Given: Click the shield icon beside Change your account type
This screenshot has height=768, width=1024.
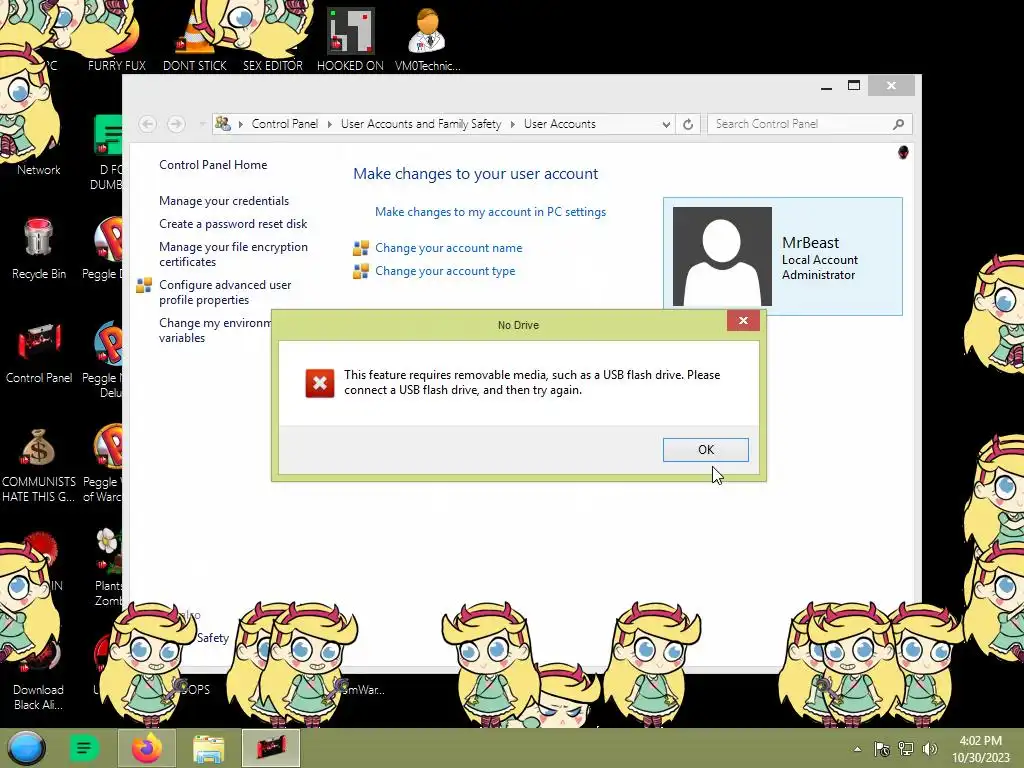Looking at the screenshot, I should [360, 270].
